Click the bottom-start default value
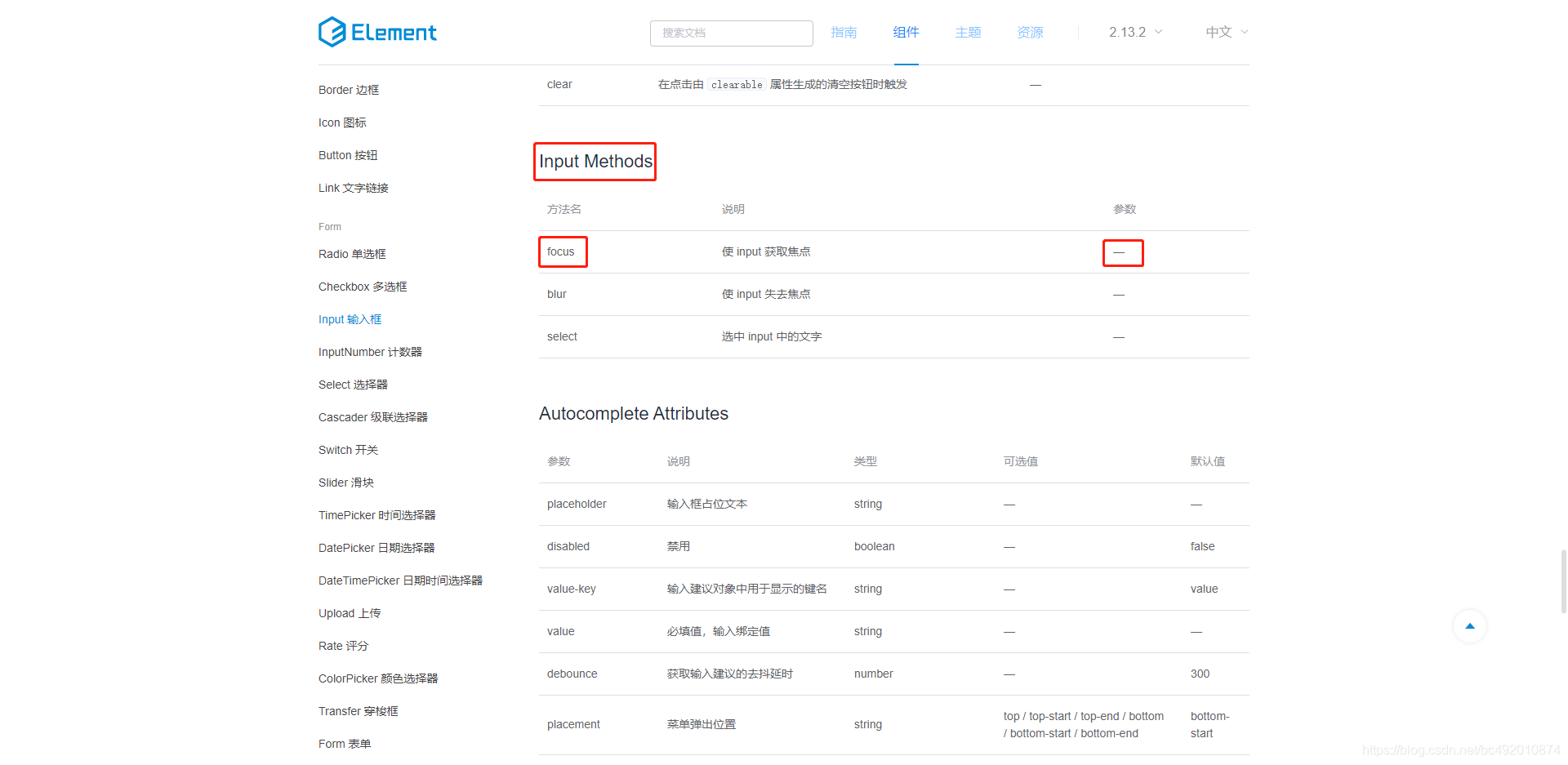Image resolution: width=1568 pixels, height=765 pixels. pyautogui.click(x=1209, y=725)
